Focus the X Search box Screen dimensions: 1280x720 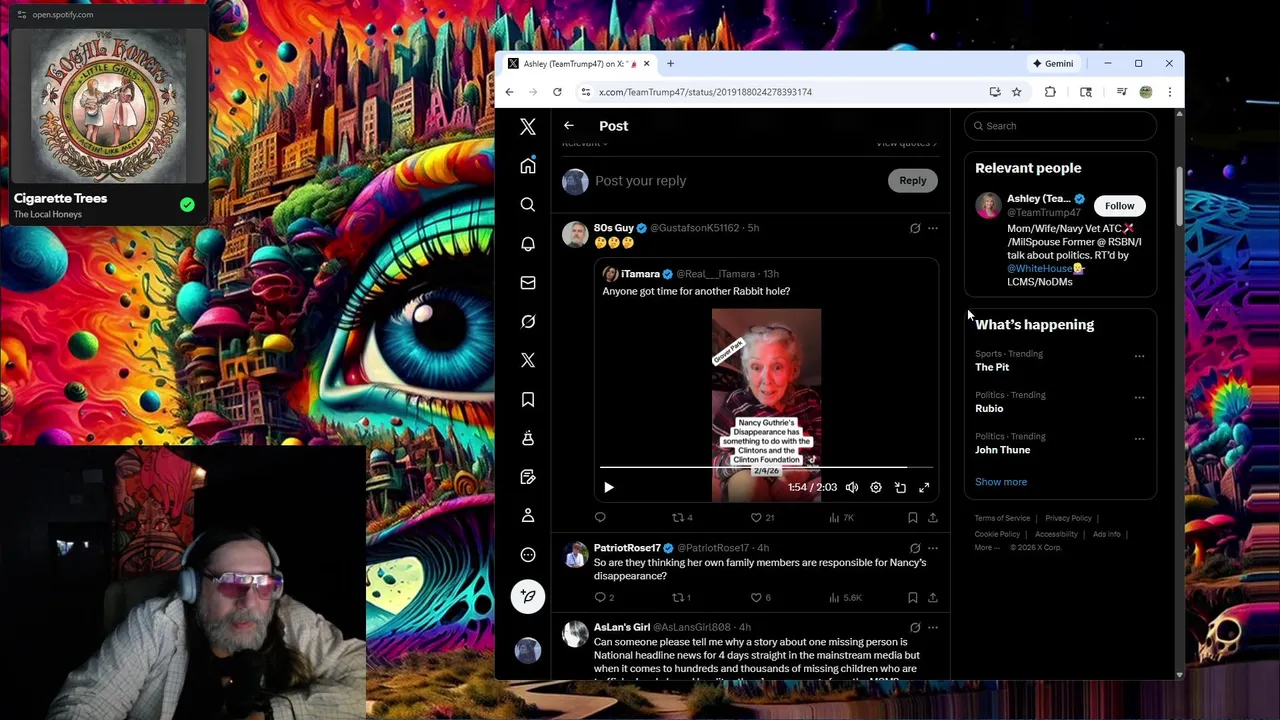point(1061,126)
